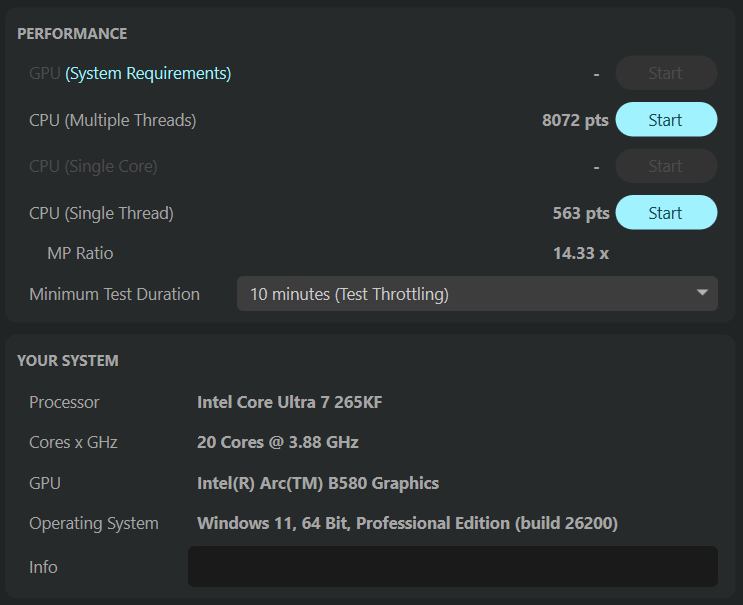
Task: Click the YOUR SYSTEM section heading
Action: tap(68, 361)
